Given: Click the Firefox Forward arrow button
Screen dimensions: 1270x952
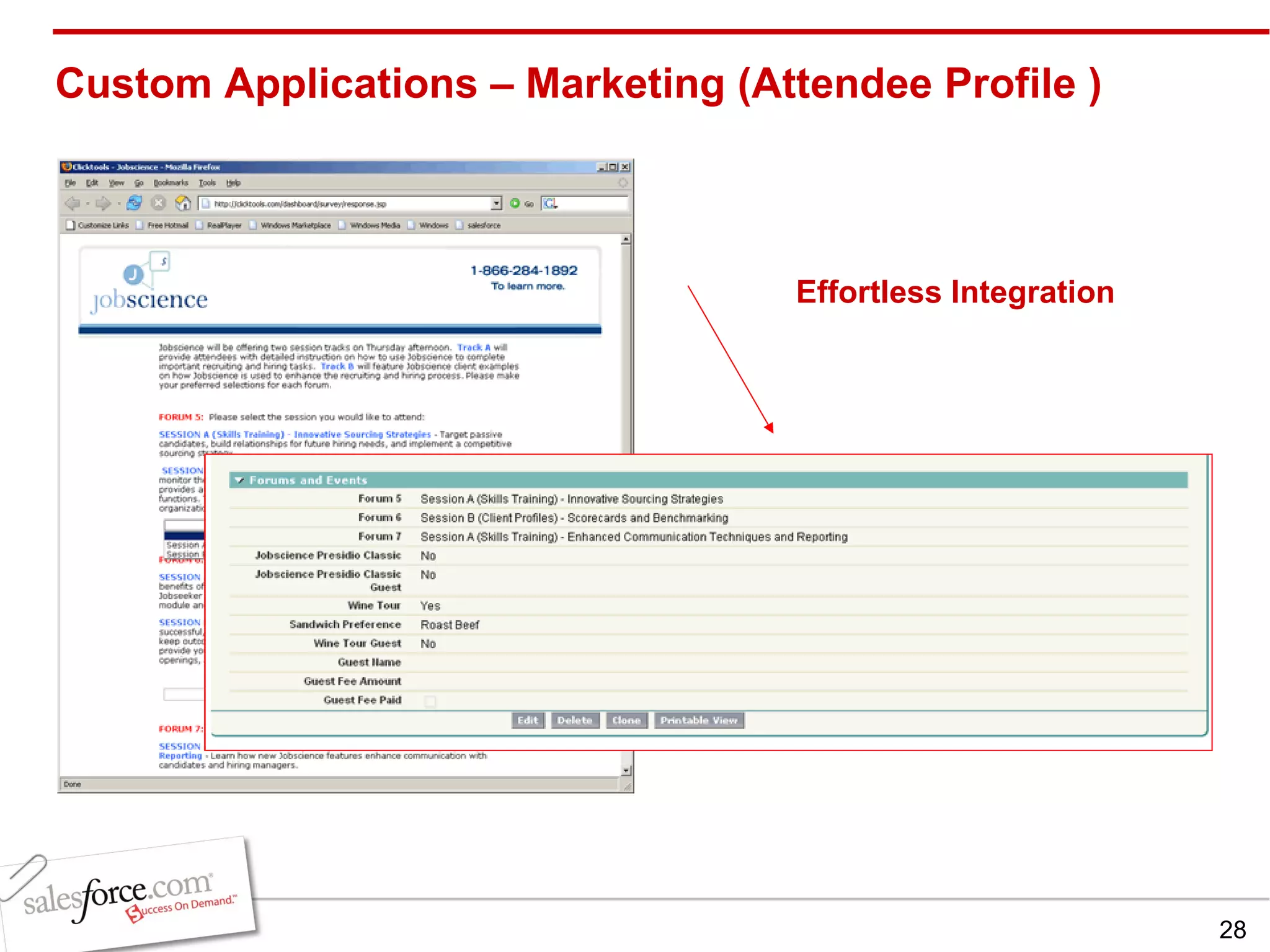Looking at the screenshot, I should tap(103, 203).
